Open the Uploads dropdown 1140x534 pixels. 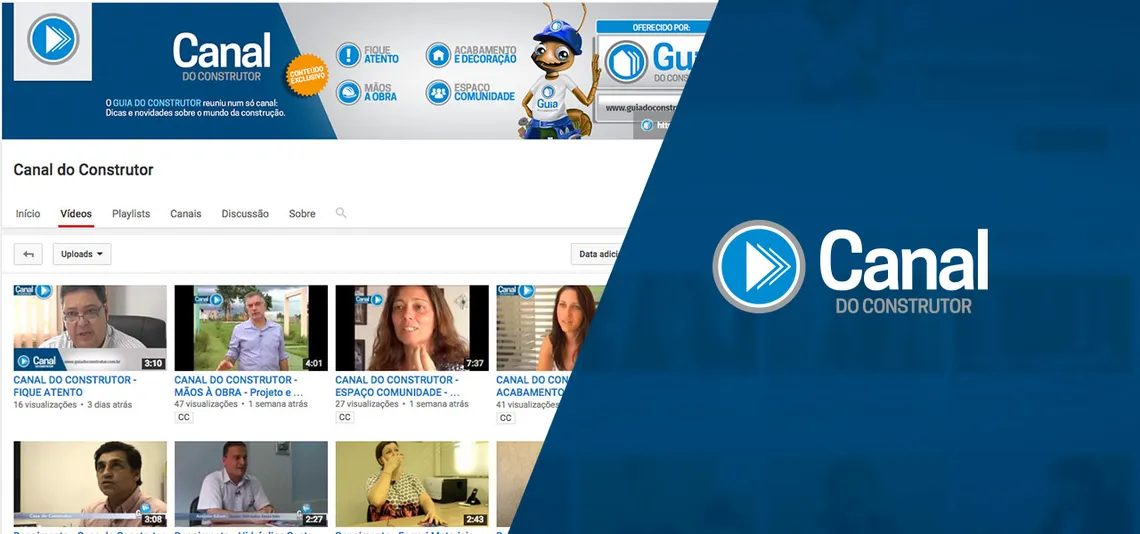click(x=82, y=254)
